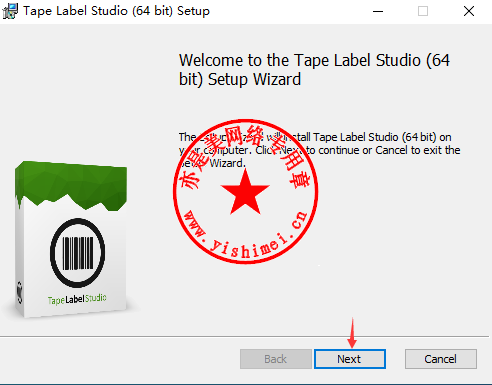Cancel the Tape Label Studio setup

[441, 359]
